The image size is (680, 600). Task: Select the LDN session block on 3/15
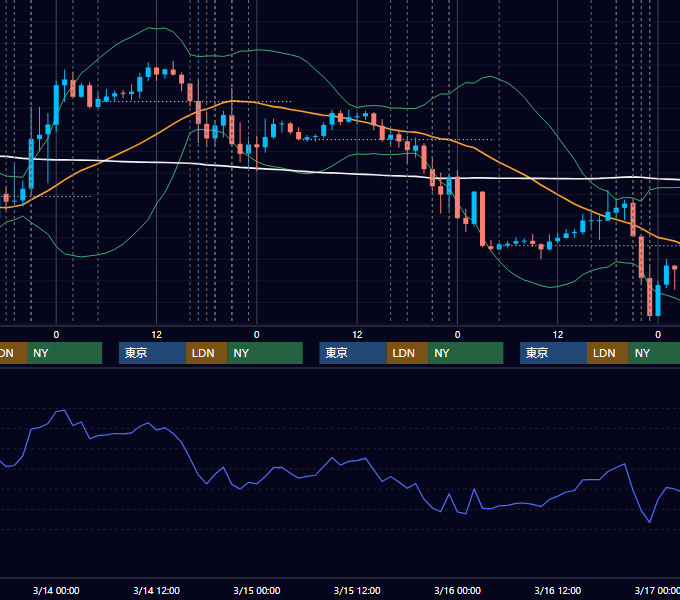click(407, 353)
